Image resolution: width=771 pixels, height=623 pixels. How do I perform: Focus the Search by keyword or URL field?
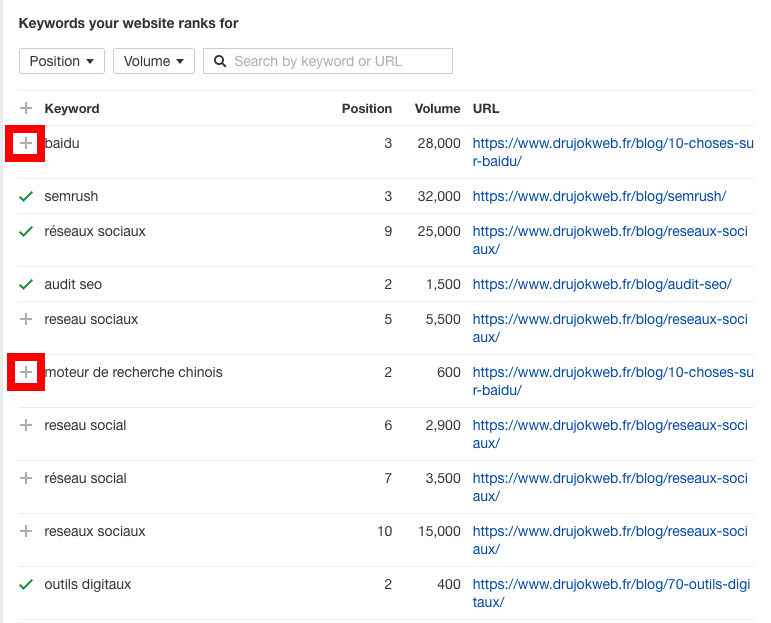pyautogui.click(x=328, y=61)
